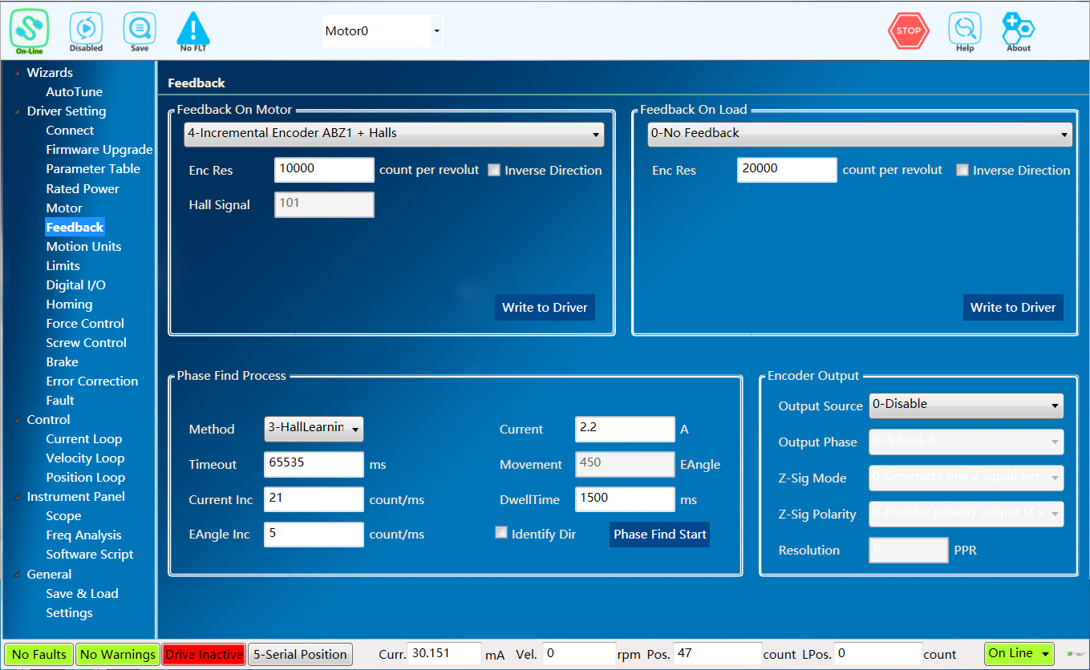The image size is (1090, 670).
Task: Go to the Homing page
Action: 69,304
